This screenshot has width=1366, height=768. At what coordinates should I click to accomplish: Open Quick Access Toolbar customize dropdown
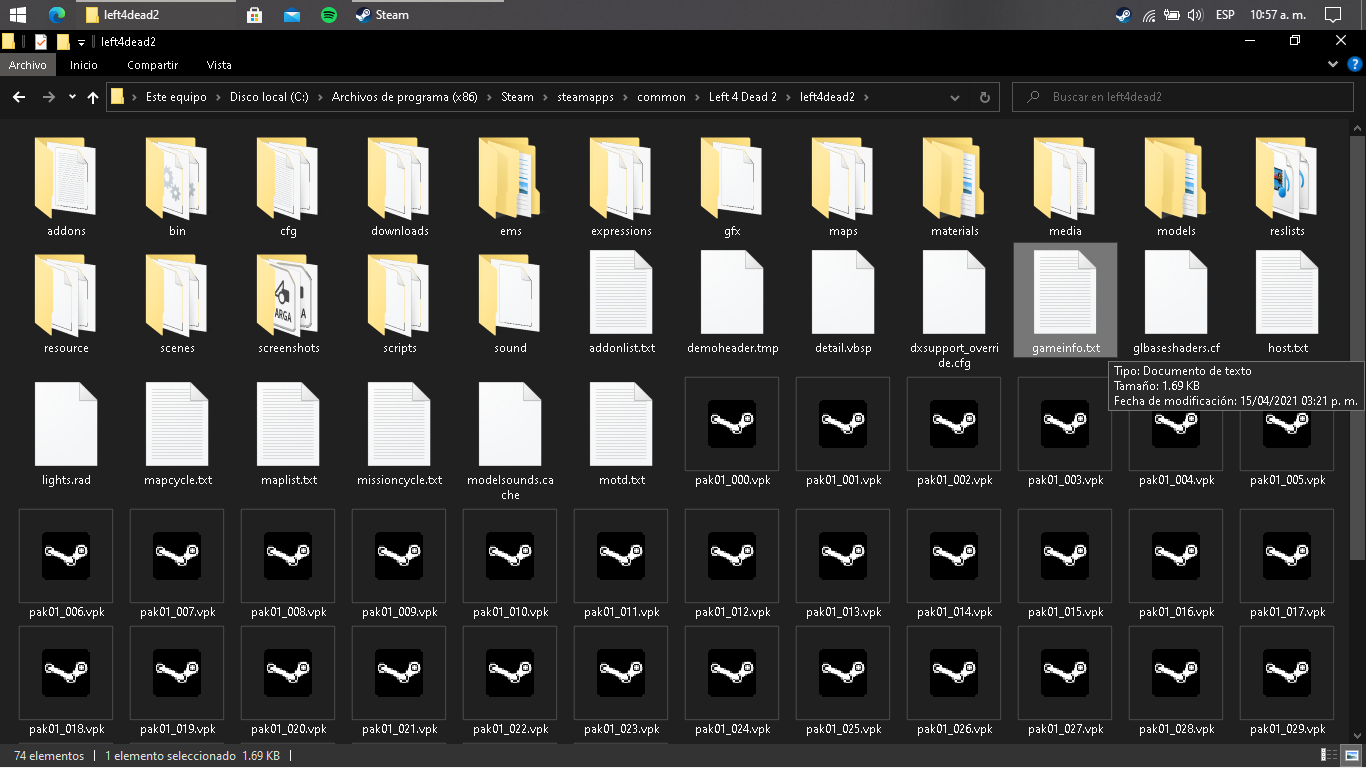pos(81,42)
